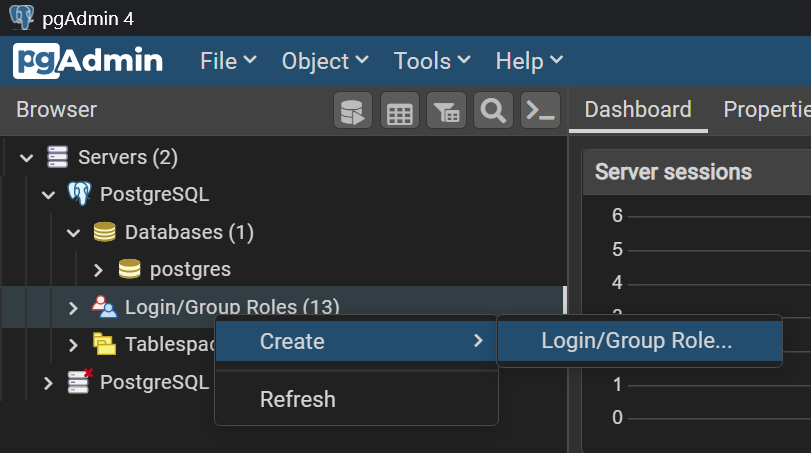Select the PostgreSQL elephant server icon

coord(79,194)
